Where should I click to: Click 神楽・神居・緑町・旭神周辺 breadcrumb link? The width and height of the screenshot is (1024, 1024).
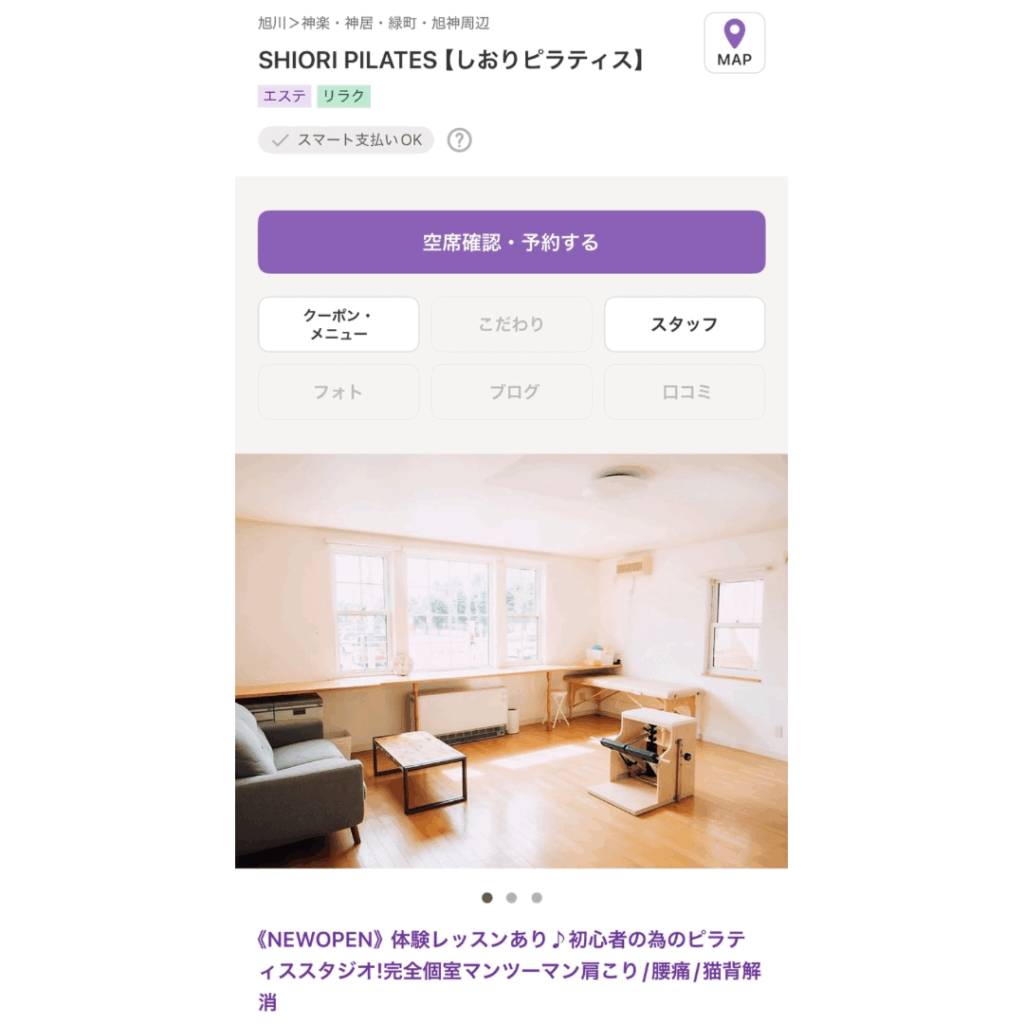click(395, 24)
